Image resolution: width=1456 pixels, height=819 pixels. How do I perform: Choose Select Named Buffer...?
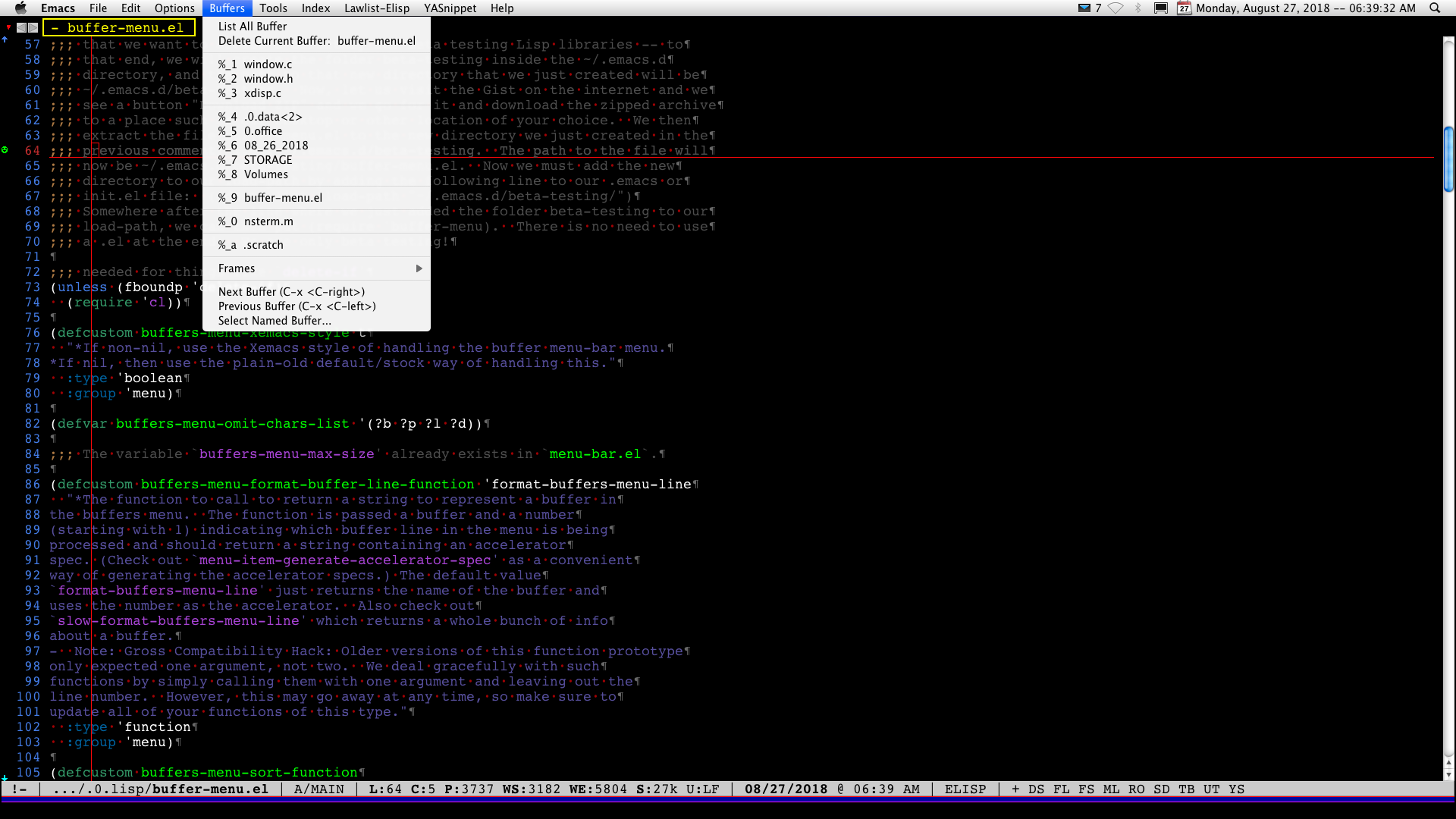pyautogui.click(x=316, y=320)
